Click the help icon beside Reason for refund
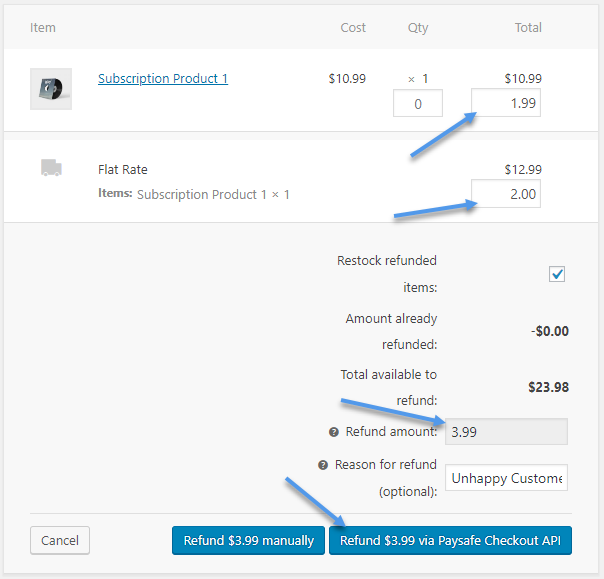The width and height of the screenshot is (604, 579). [323, 465]
